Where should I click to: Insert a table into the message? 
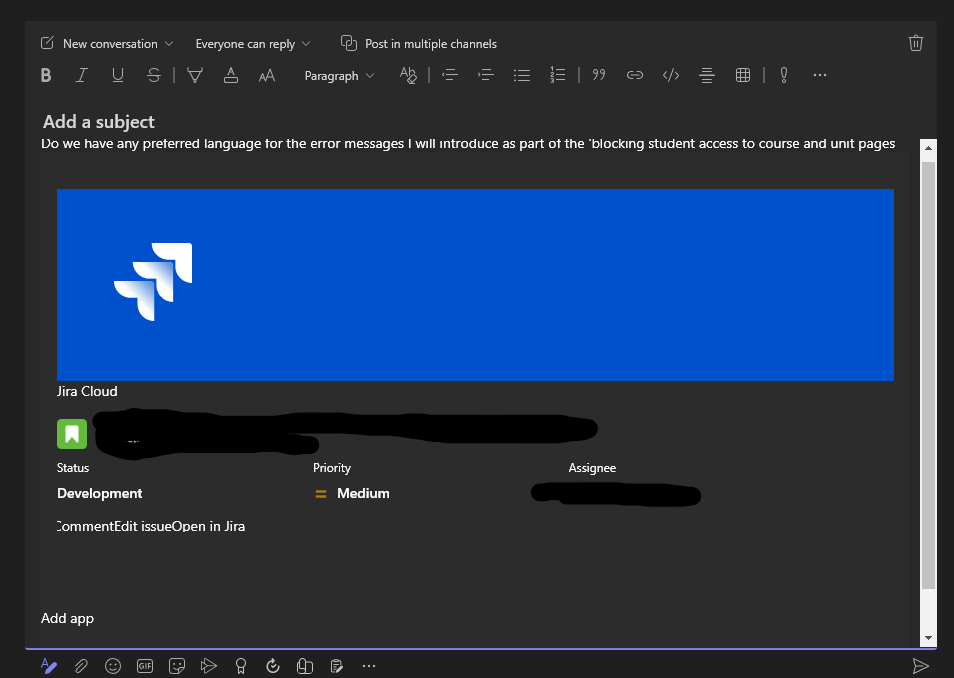(x=743, y=75)
